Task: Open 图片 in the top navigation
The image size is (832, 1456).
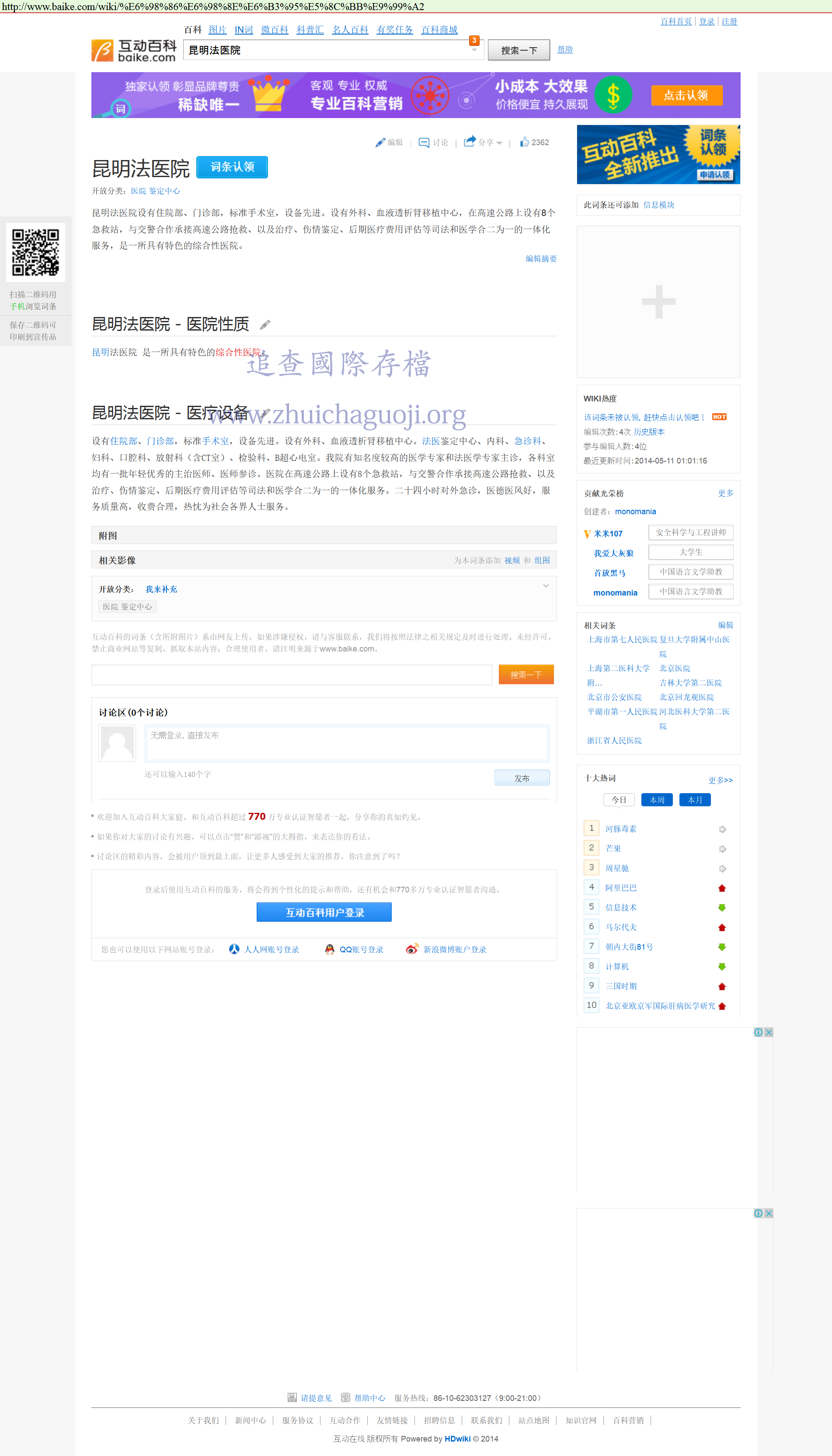Action: click(x=218, y=30)
